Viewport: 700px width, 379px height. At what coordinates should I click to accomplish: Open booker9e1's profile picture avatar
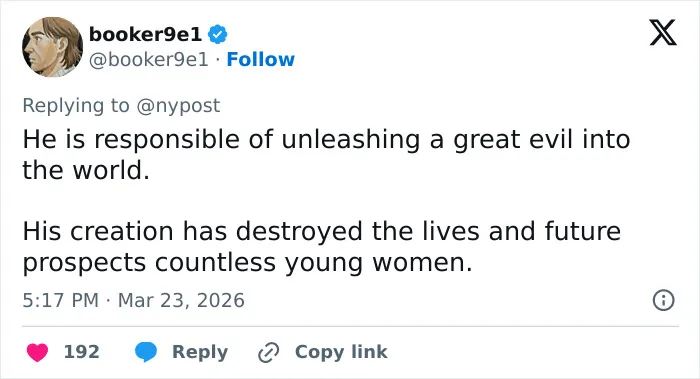[x=53, y=47]
